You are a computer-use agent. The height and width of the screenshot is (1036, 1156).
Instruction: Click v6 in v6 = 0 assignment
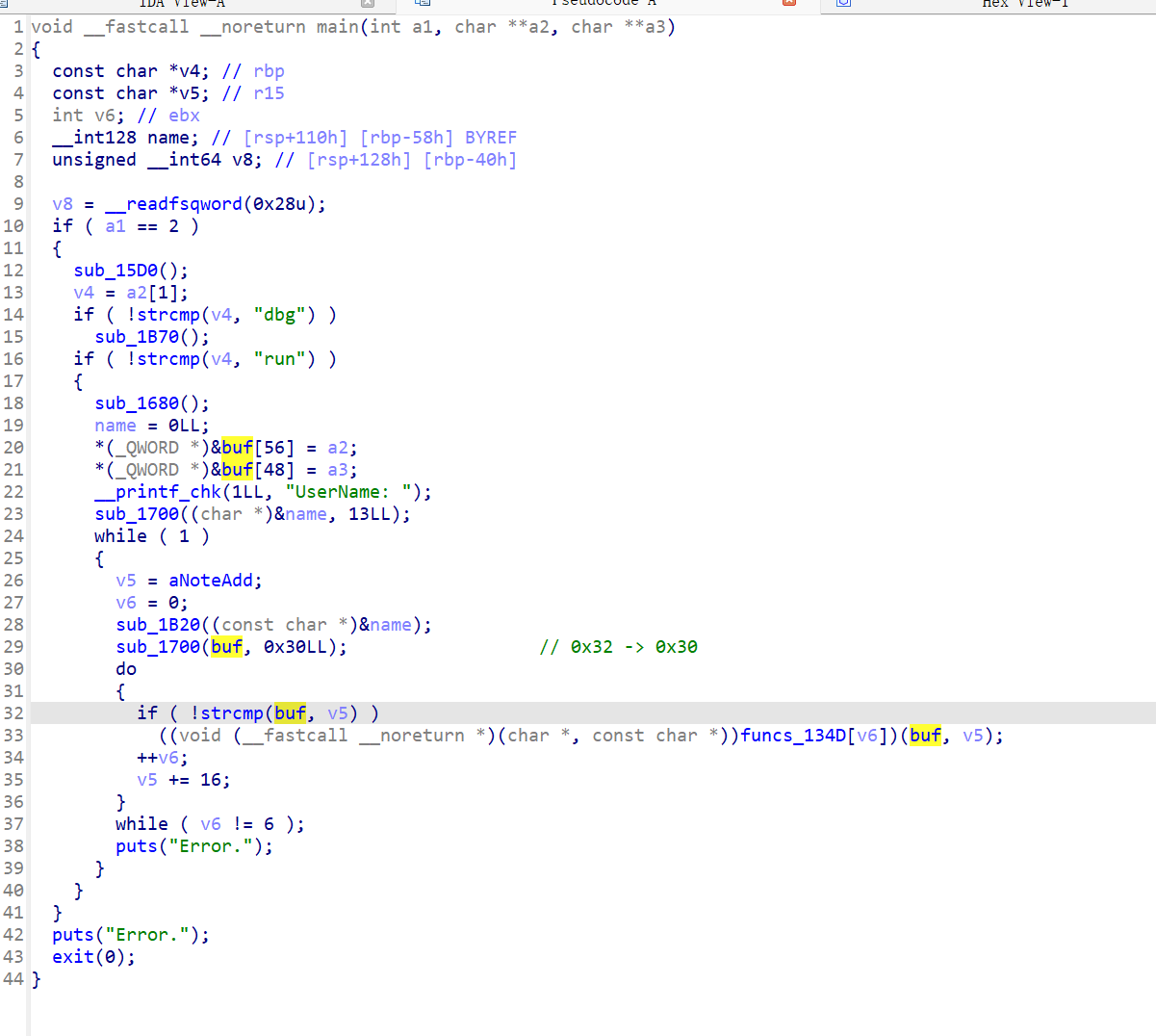click(x=126, y=603)
